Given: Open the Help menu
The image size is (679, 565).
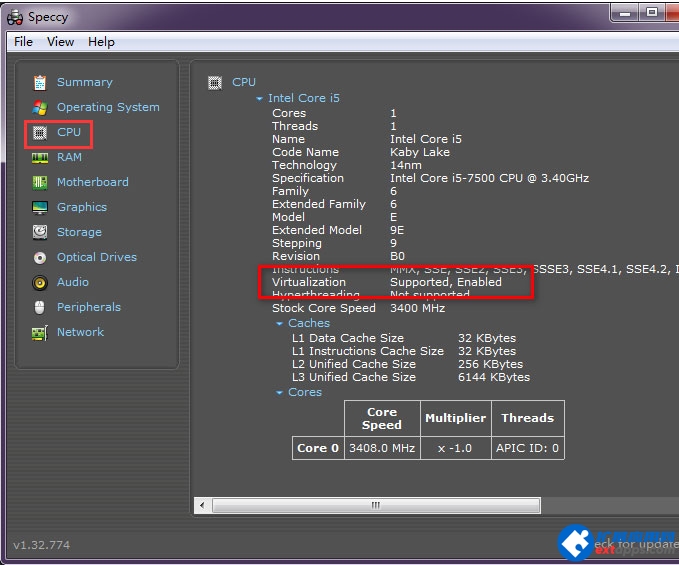Looking at the screenshot, I should (x=101, y=42).
